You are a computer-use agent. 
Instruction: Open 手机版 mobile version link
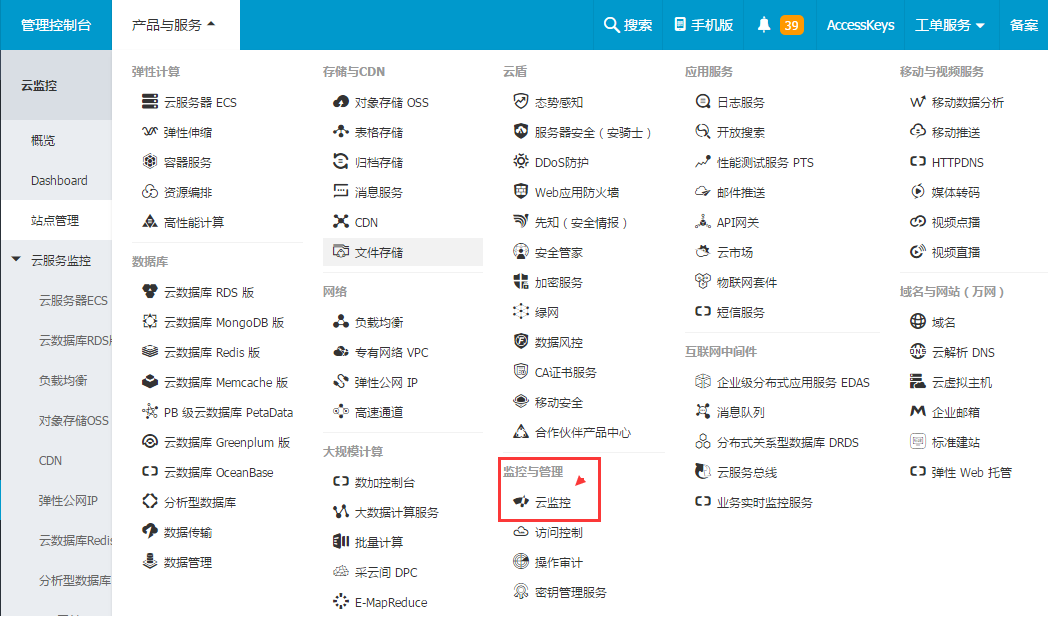click(x=704, y=25)
